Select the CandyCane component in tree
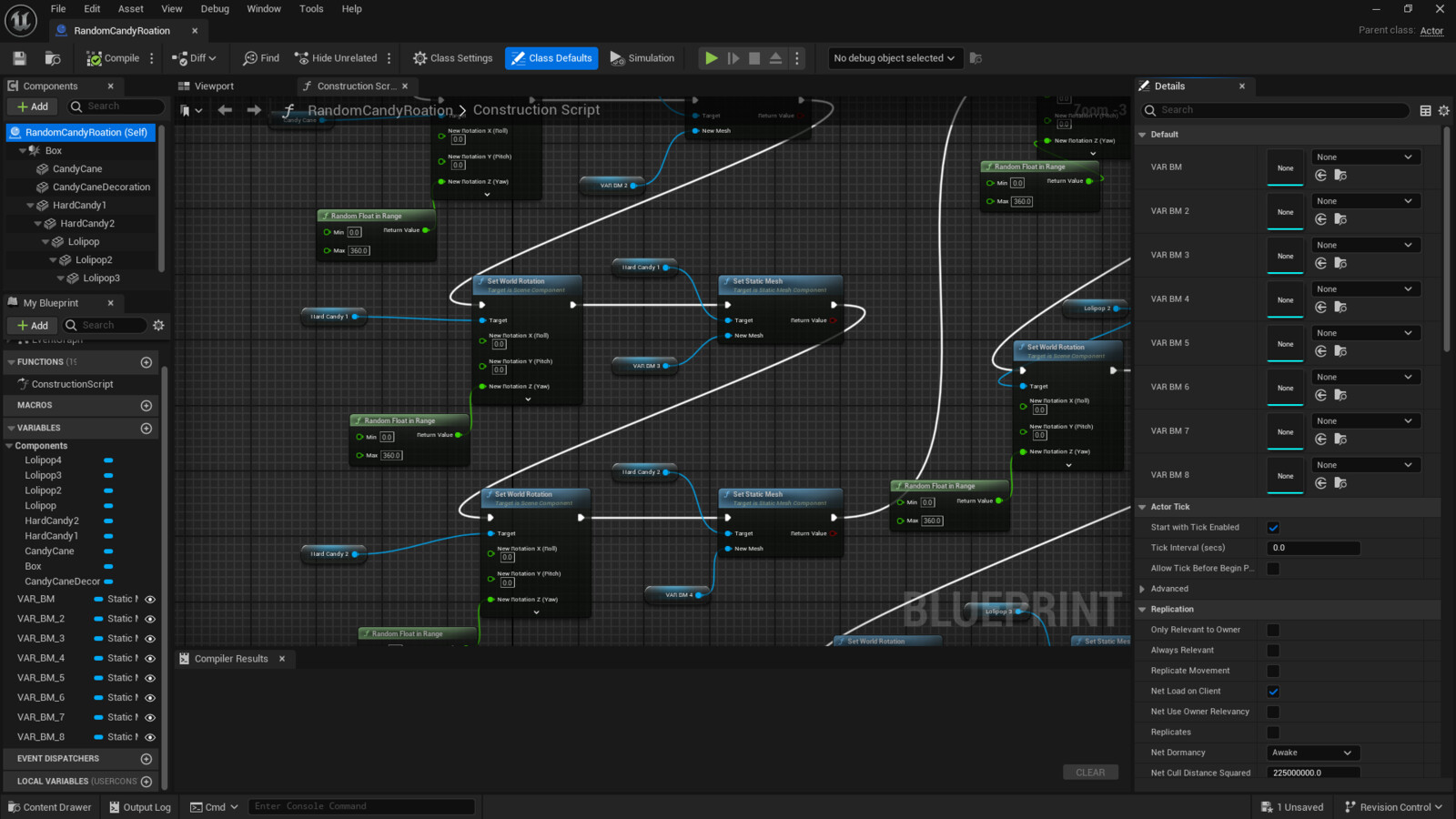Viewport: 1456px width, 819px height. pyautogui.click(x=77, y=169)
